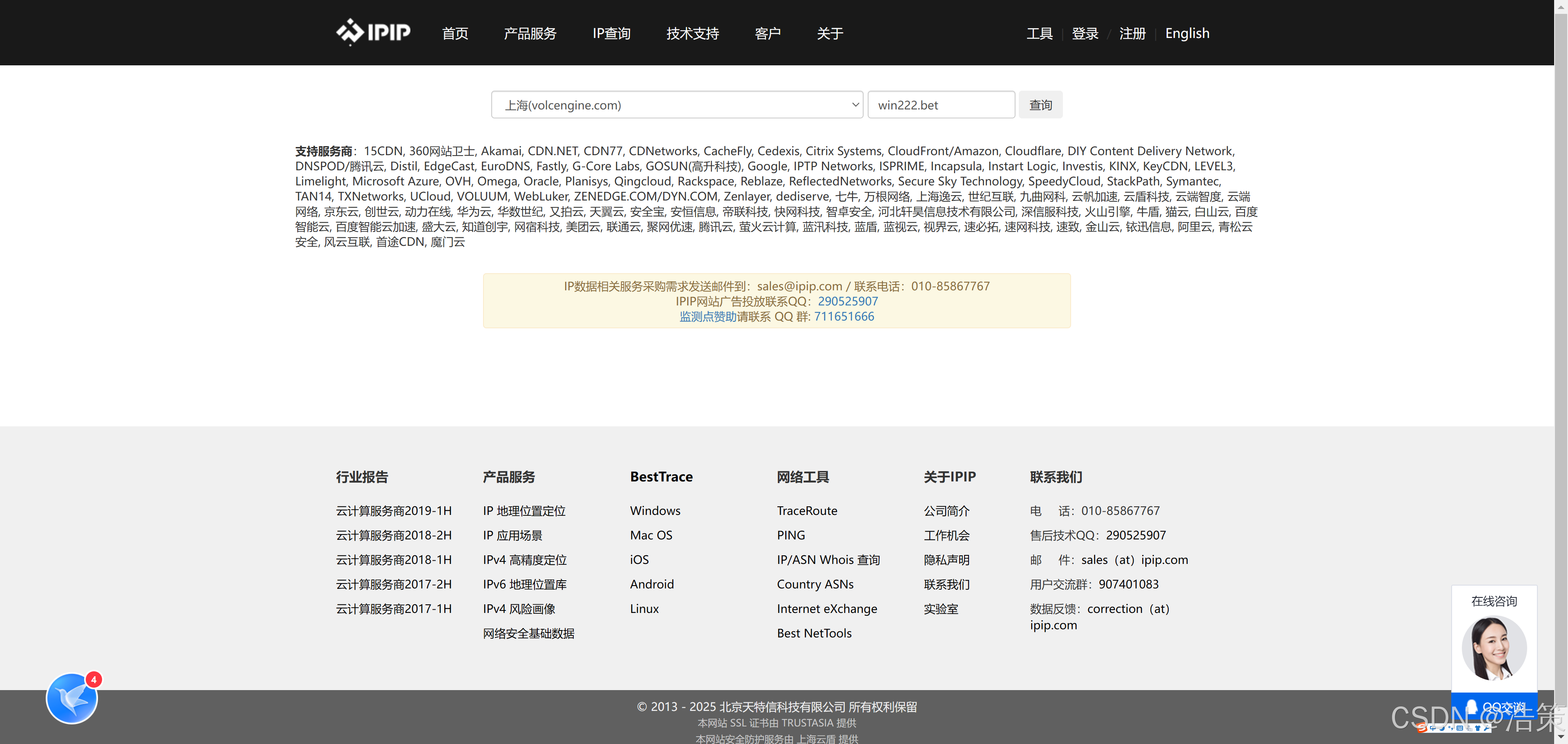Open Best NetTools link

click(x=814, y=633)
